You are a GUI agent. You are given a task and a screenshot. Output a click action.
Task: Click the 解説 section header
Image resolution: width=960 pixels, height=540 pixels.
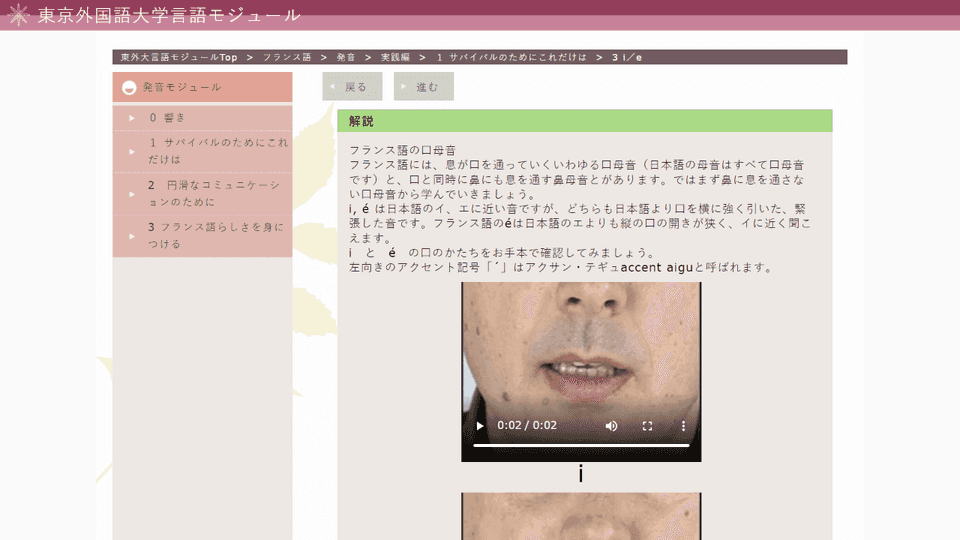point(585,121)
